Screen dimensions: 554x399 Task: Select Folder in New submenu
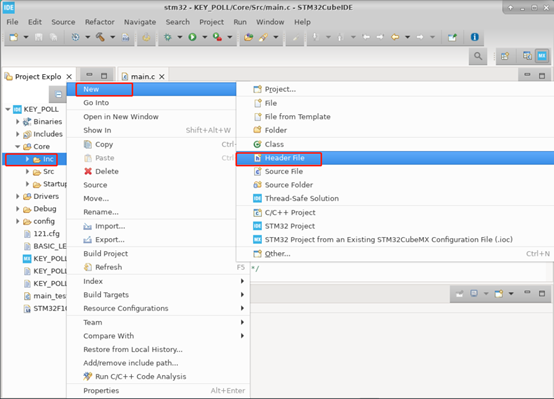395,130
